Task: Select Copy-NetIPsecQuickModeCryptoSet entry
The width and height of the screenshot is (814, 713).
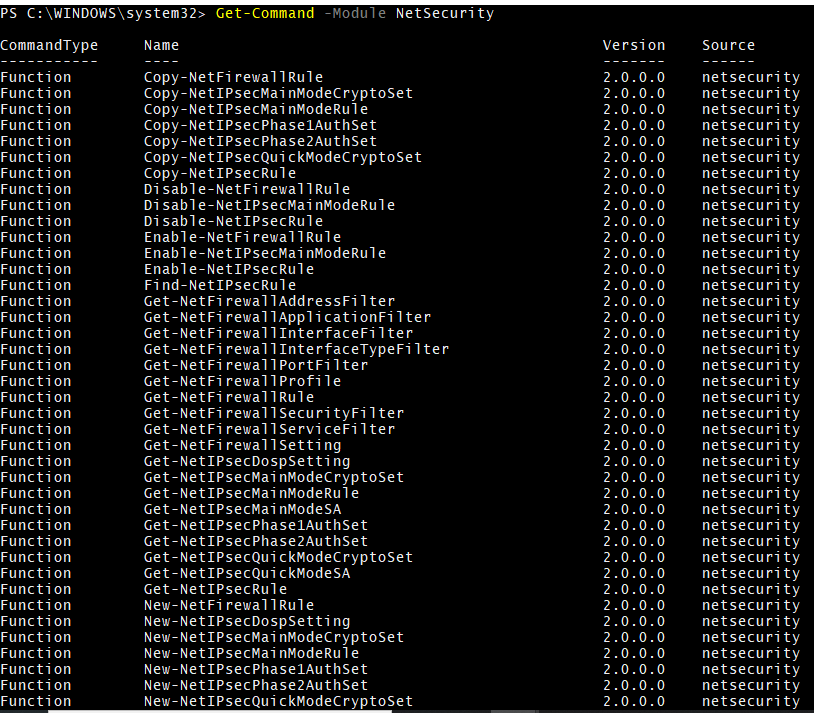Action: [x=283, y=157]
